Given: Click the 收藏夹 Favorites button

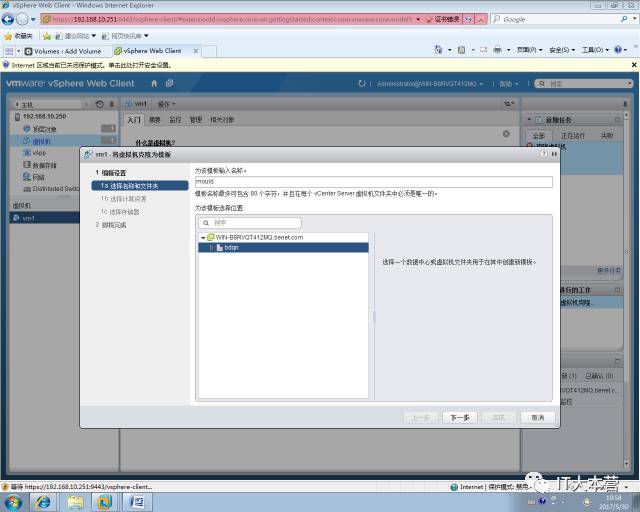Looking at the screenshot, I should (x=19, y=36).
